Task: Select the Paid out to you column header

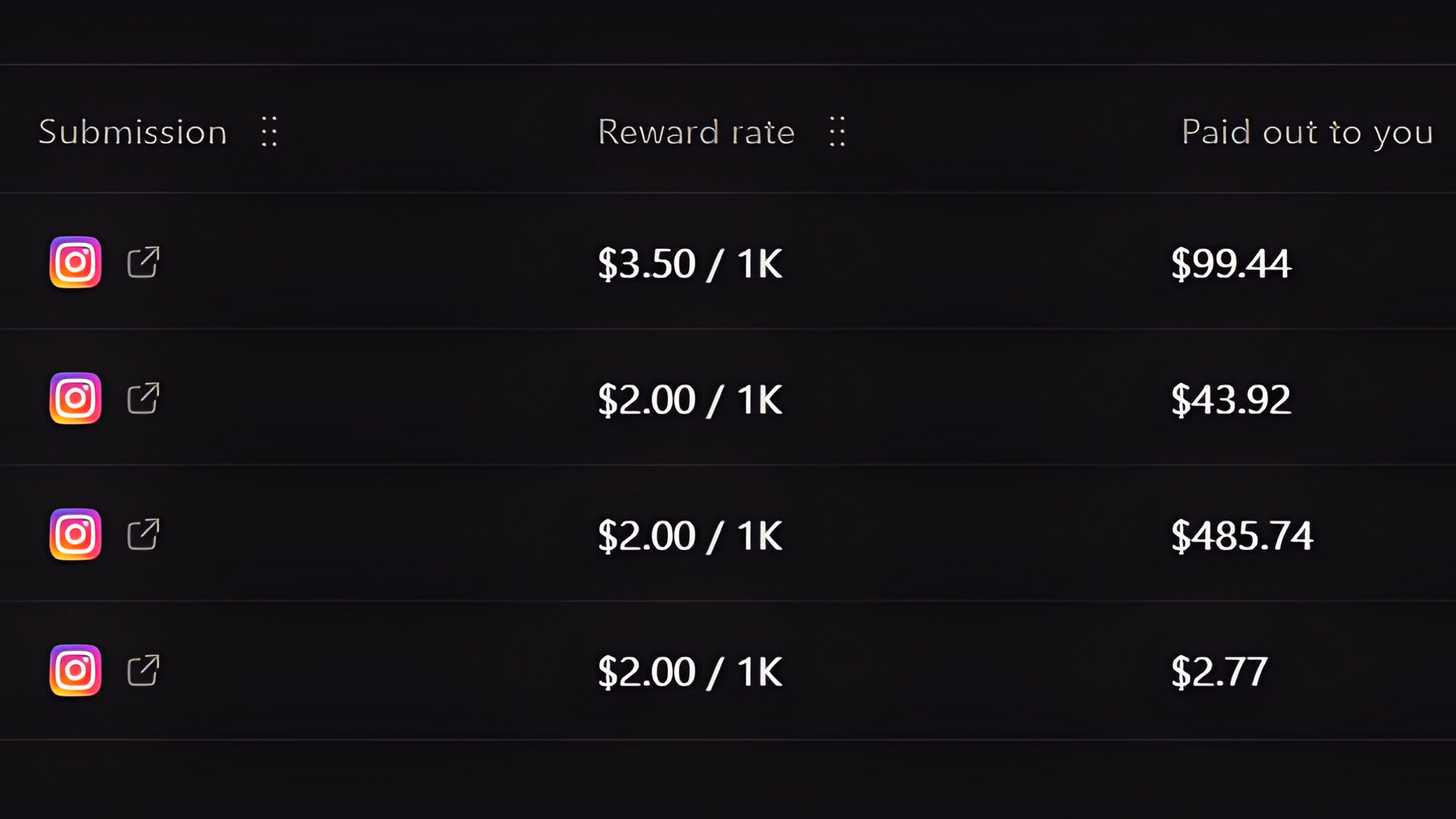Action: pyautogui.click(x=1307, y=133)
